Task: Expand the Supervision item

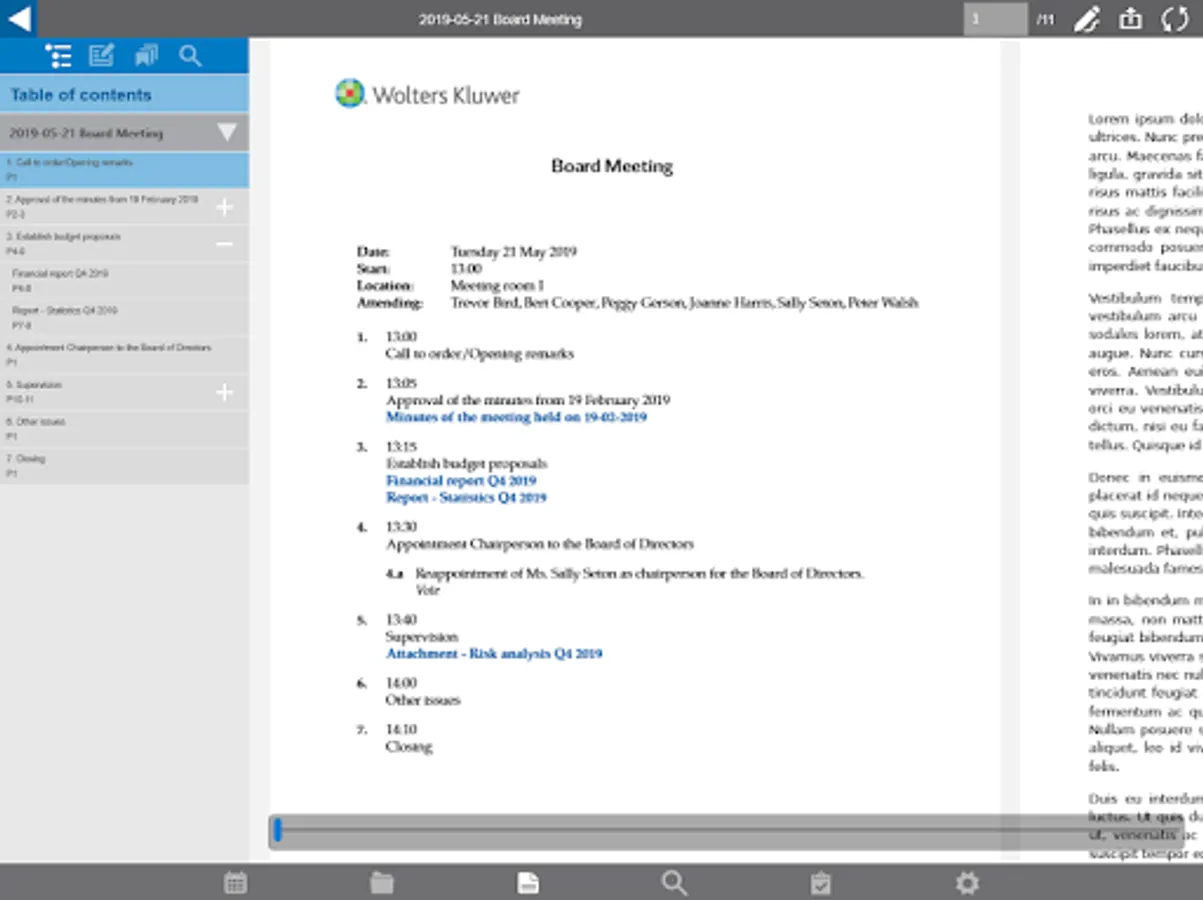Action: pyautogui.click(x=224, y=392)
